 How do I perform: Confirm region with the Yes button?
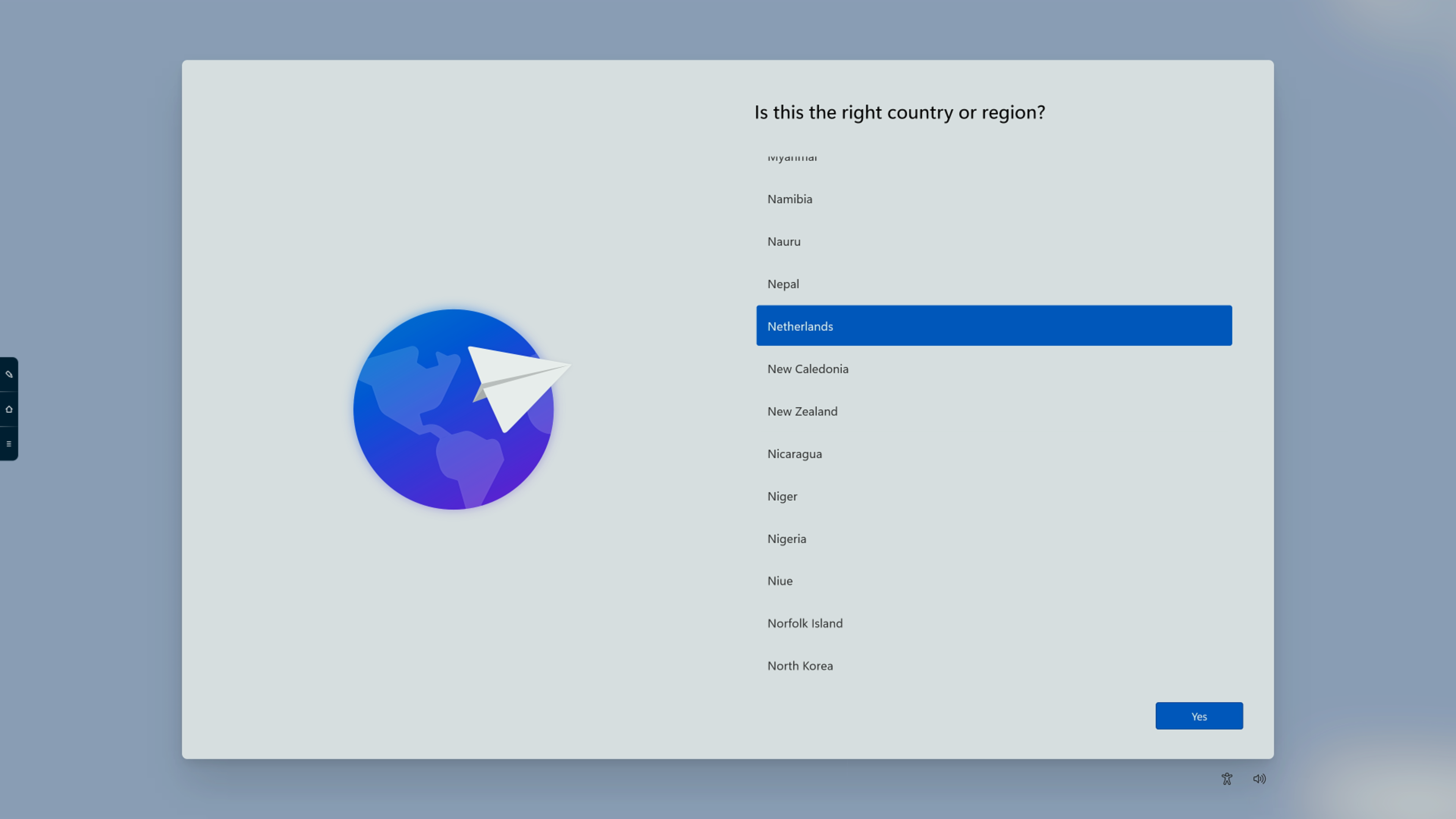click(x=1199, y=716)
